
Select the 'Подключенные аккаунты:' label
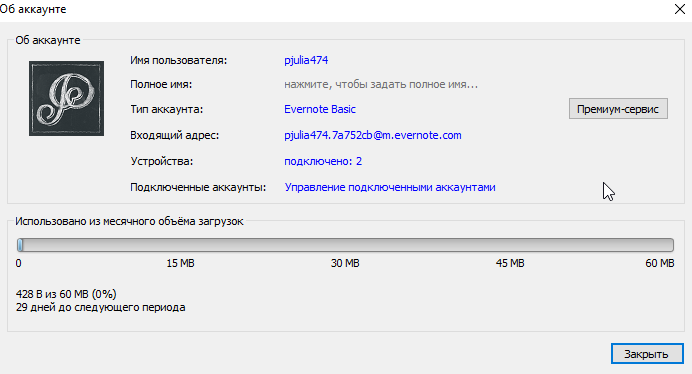click(x=198, y=187)
